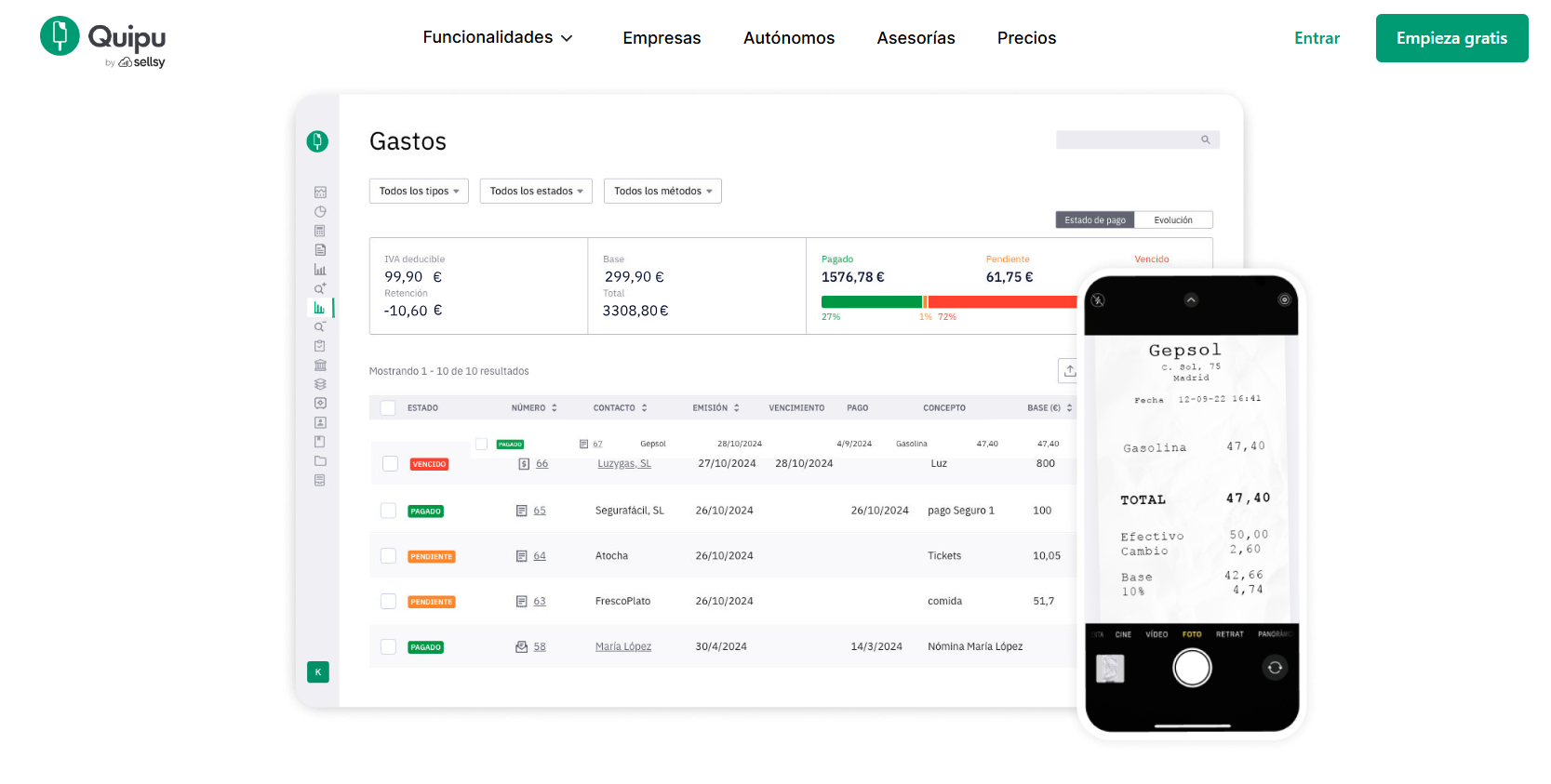Click the green K user avatar
This screenshot has width=1551, height=784.
pos(318,672)
